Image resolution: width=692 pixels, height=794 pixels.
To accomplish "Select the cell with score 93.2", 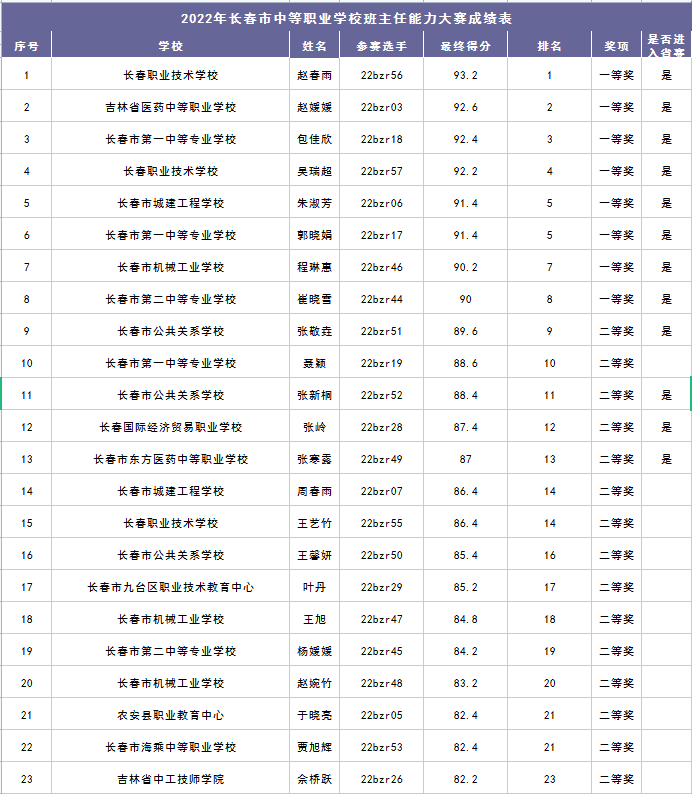I will (x=465, y=75).
